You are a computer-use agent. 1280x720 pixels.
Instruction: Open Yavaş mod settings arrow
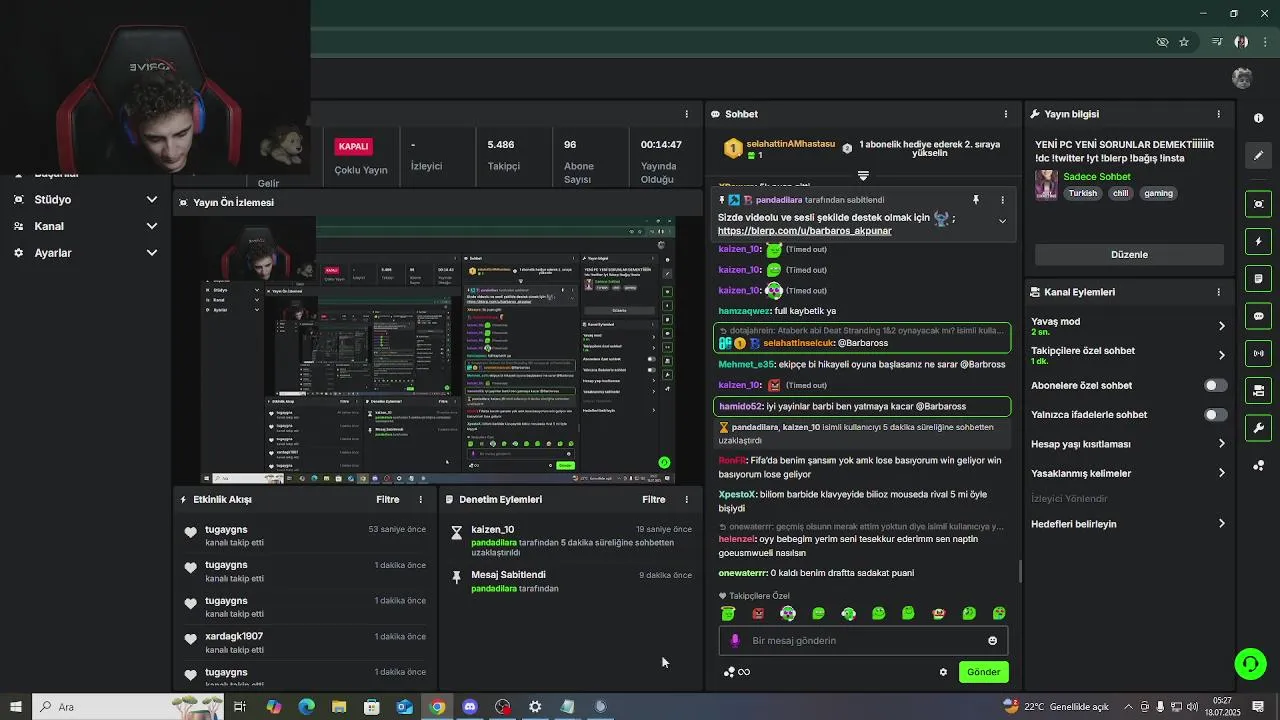pos(1221,326)
